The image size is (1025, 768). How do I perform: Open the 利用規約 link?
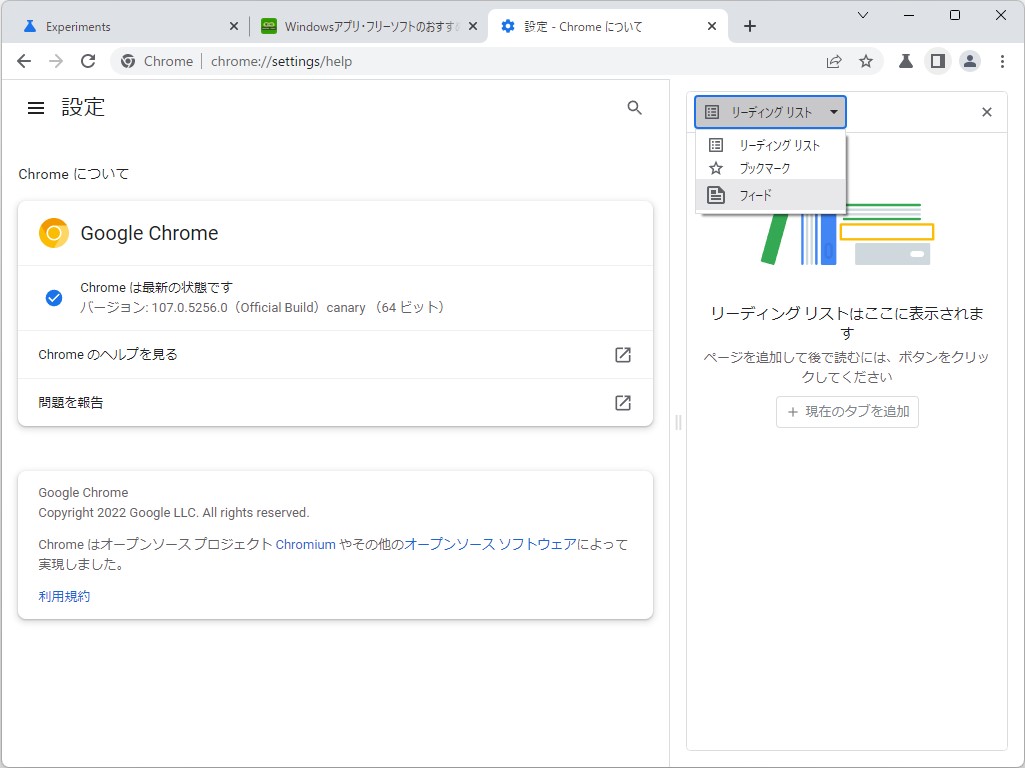click(x=63, y=596)
